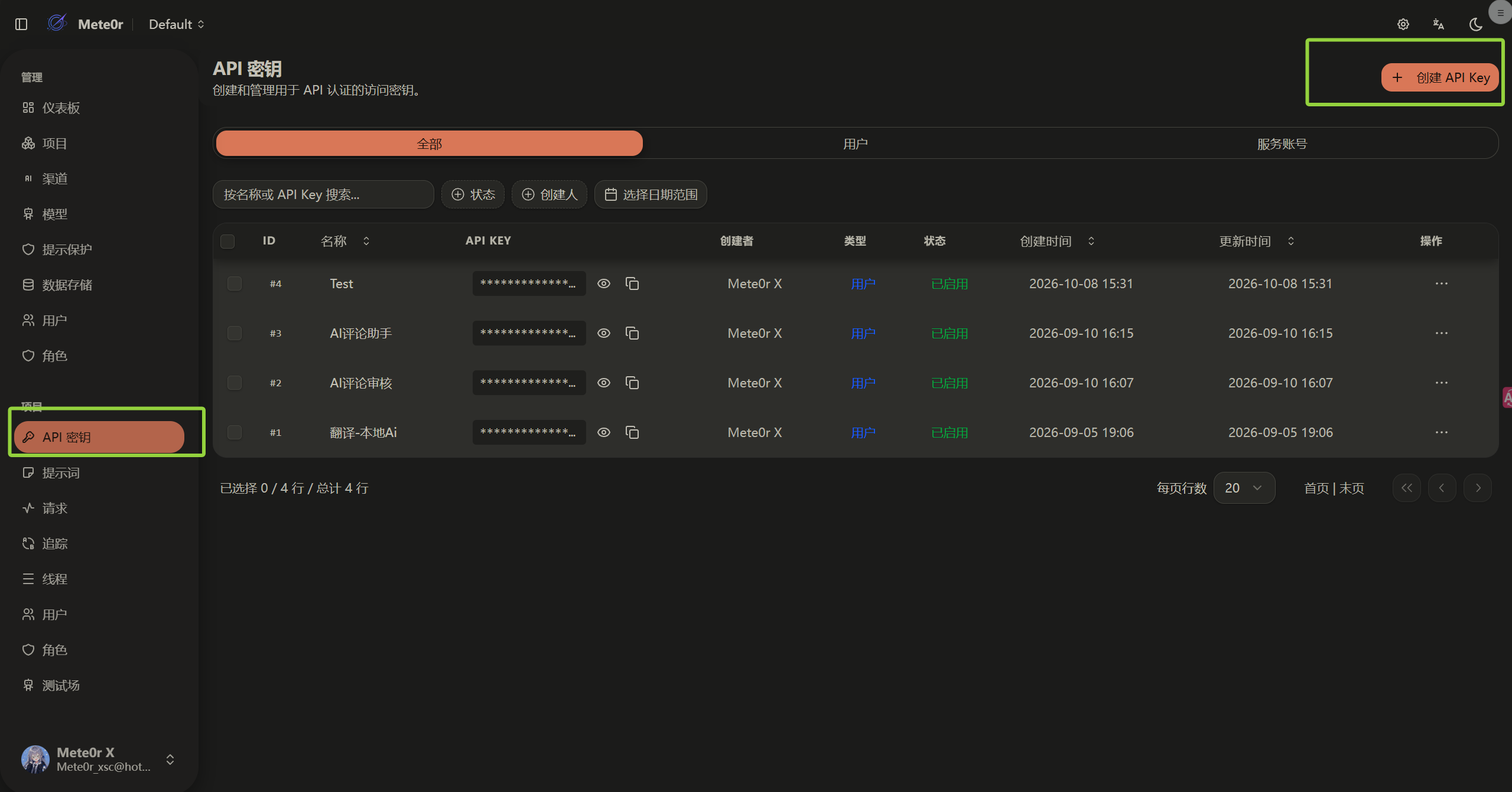
Task: Expand the Default project switcher
Action: pos(176,24)
